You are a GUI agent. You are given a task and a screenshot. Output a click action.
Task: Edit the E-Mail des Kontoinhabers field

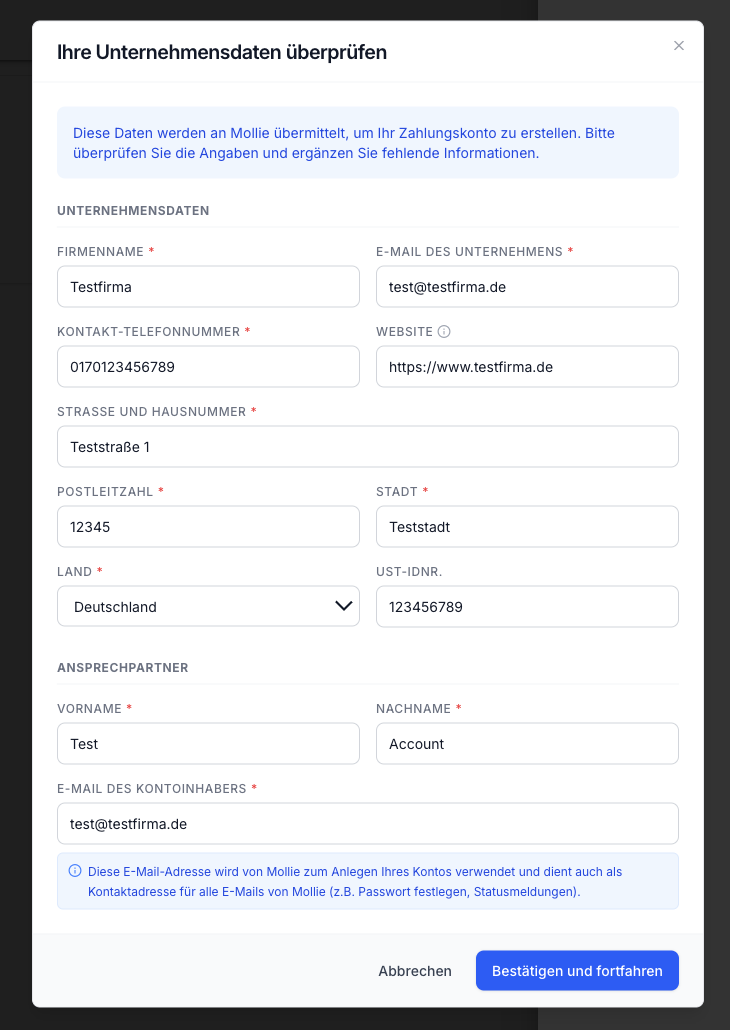(x=368, y=824)
